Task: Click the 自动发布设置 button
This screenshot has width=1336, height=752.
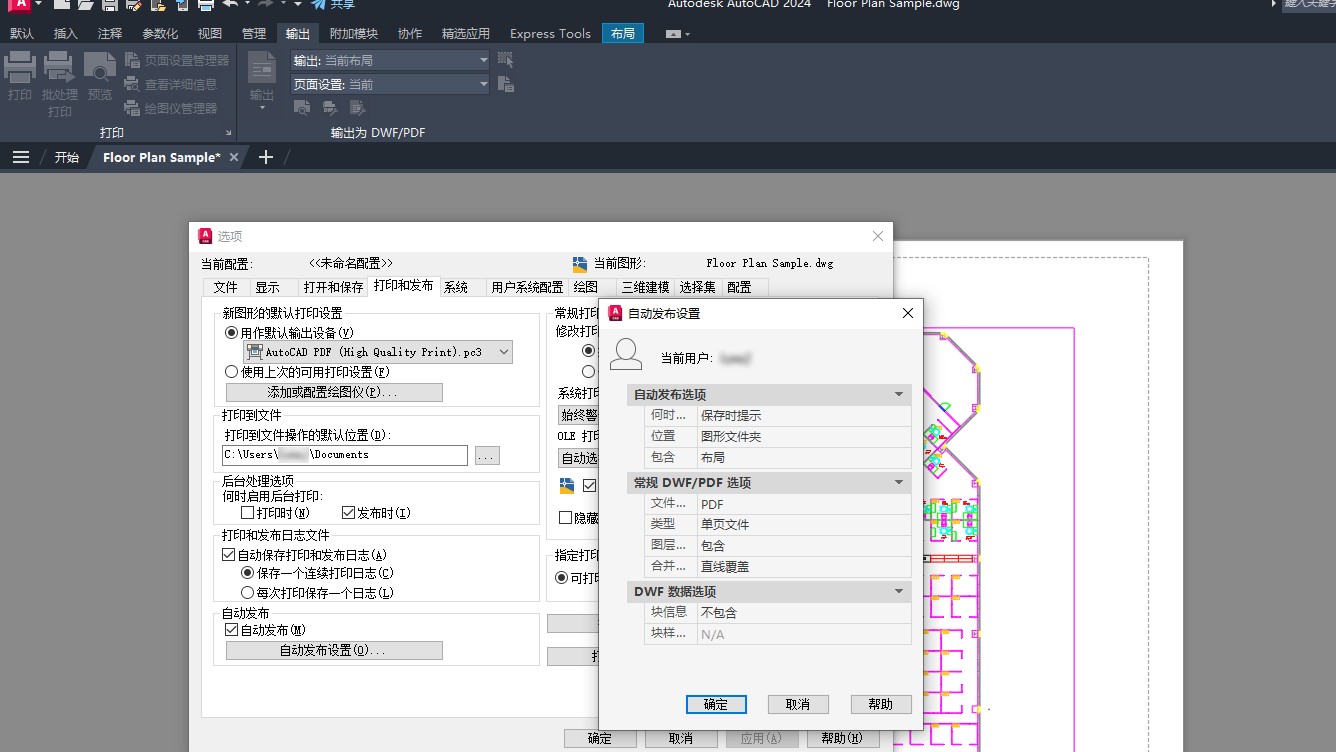Action: coord(334,650)
